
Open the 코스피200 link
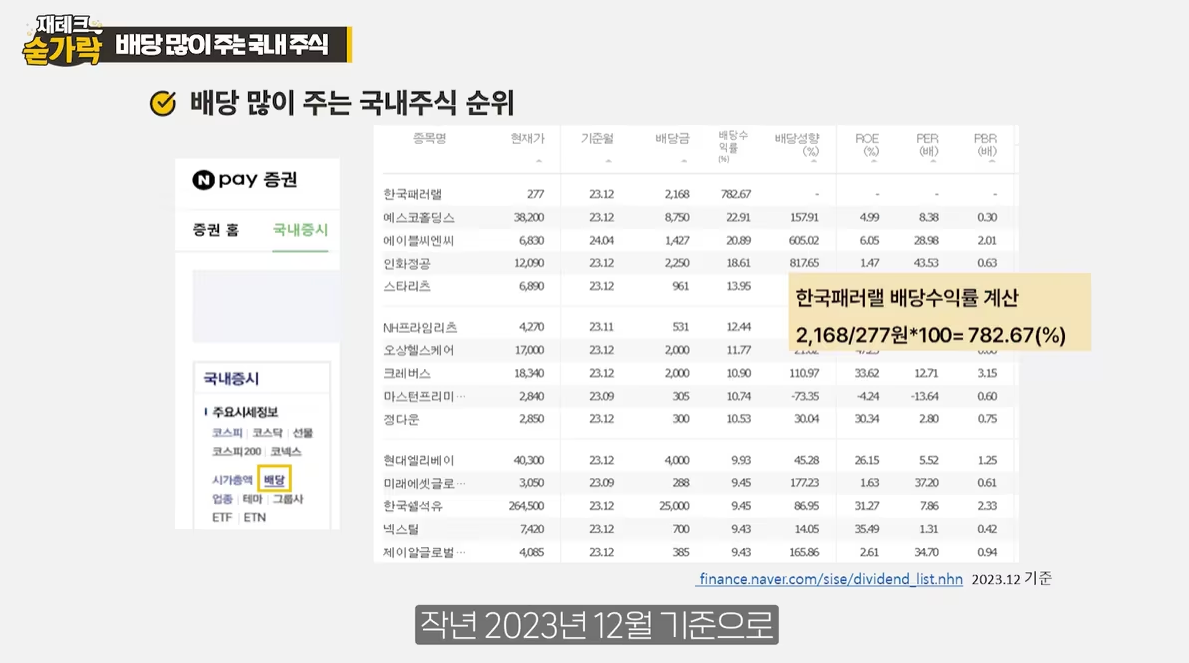[x=236, y=451]
